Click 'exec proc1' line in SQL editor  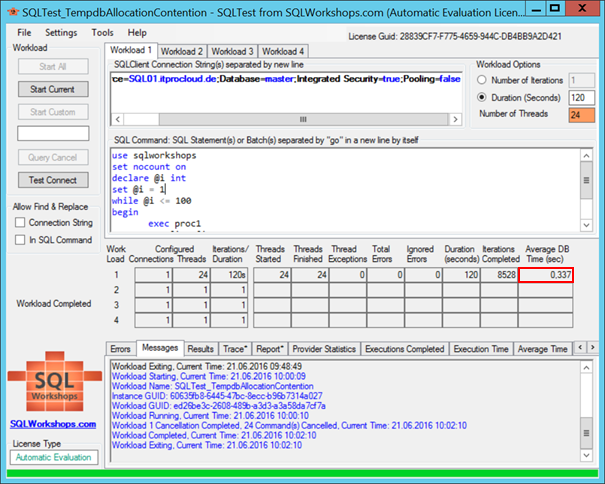coord(174,223)
